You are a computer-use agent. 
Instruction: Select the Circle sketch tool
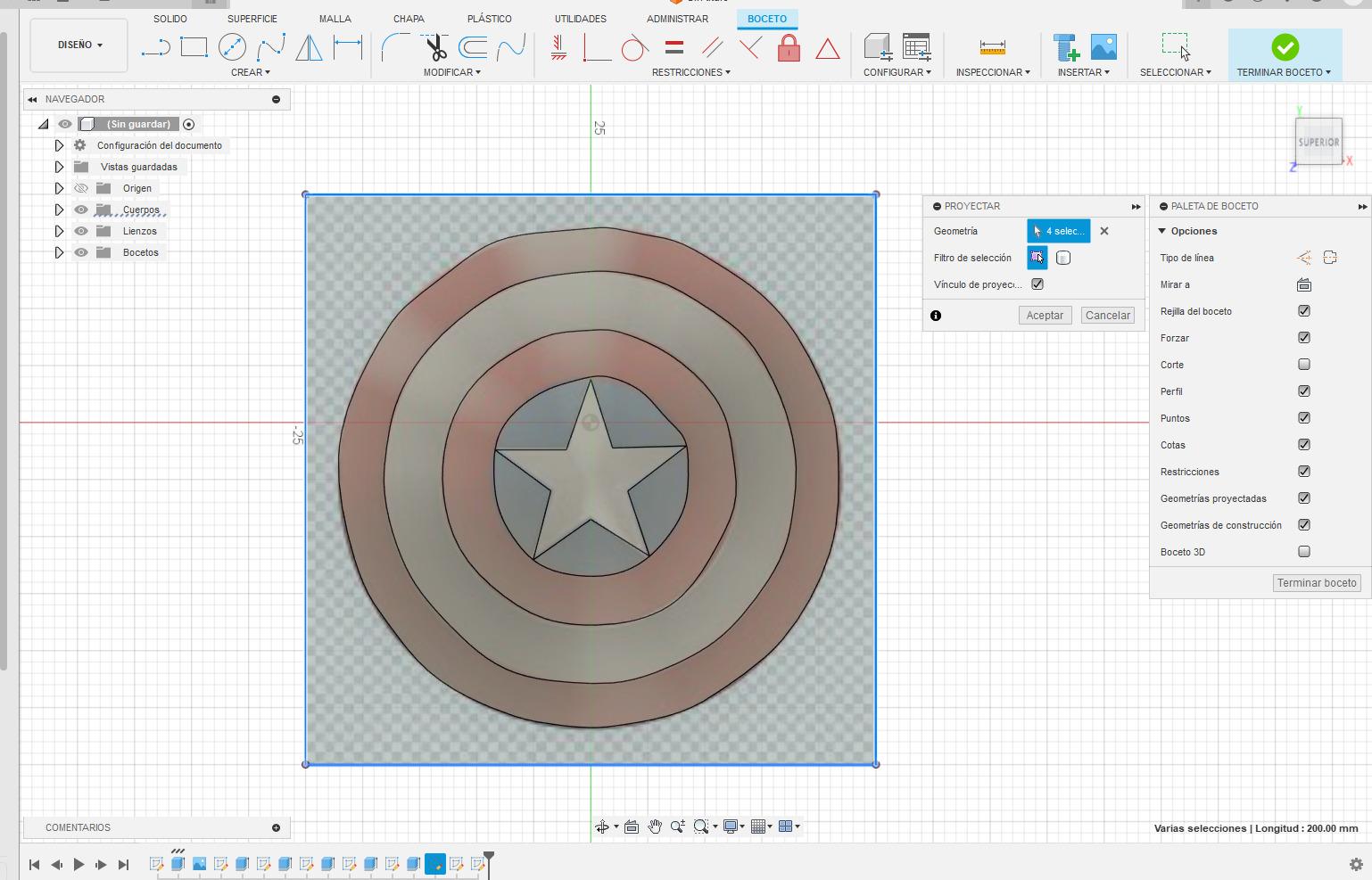pos(232,47)
